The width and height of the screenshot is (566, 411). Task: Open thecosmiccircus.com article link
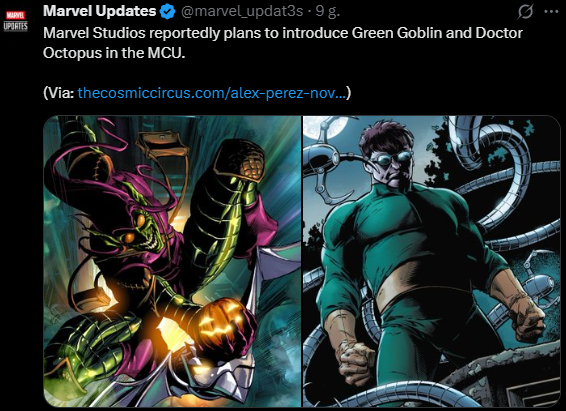click(x=212, y=93)
